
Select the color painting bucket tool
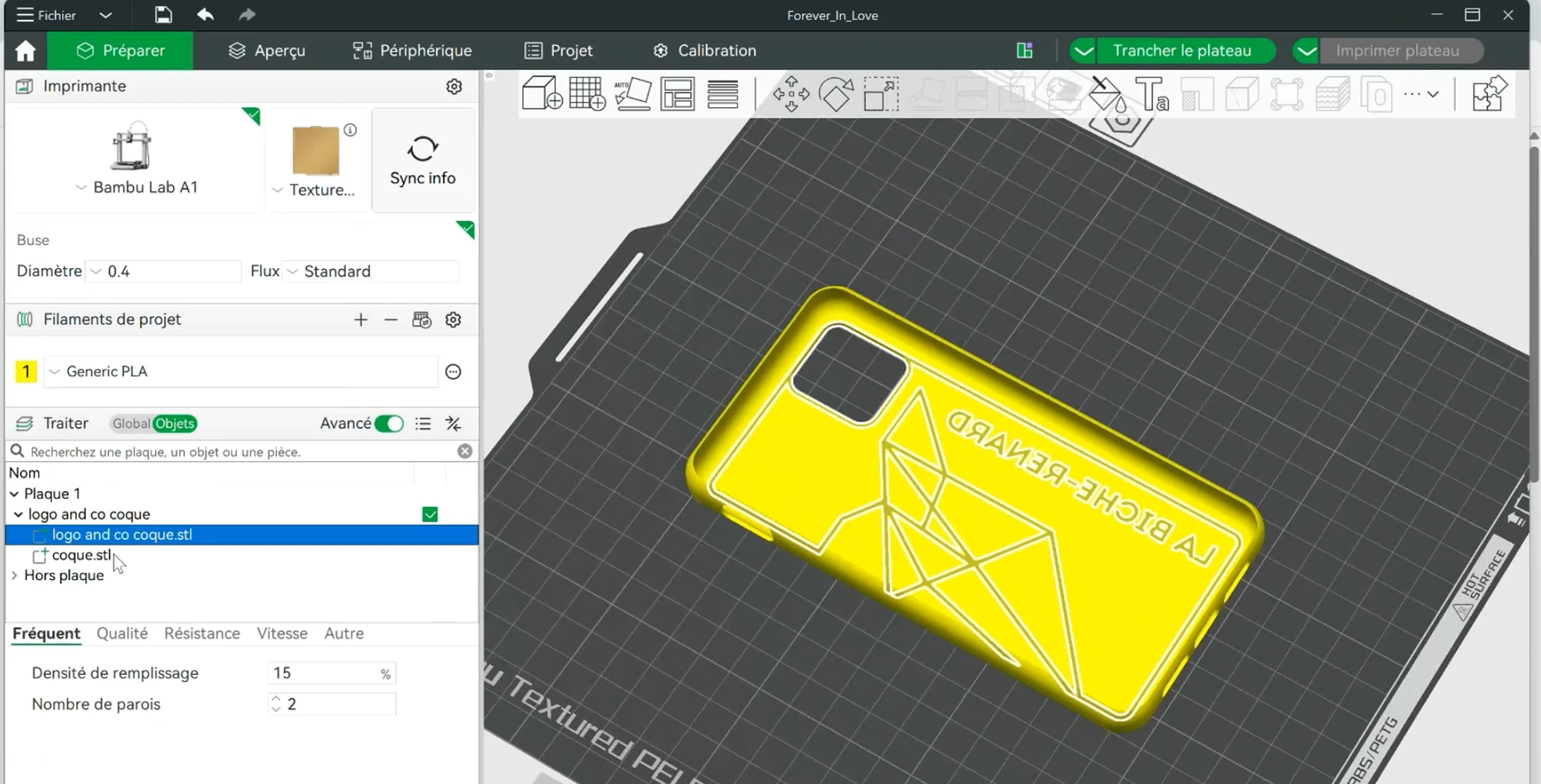point(1108,93)
